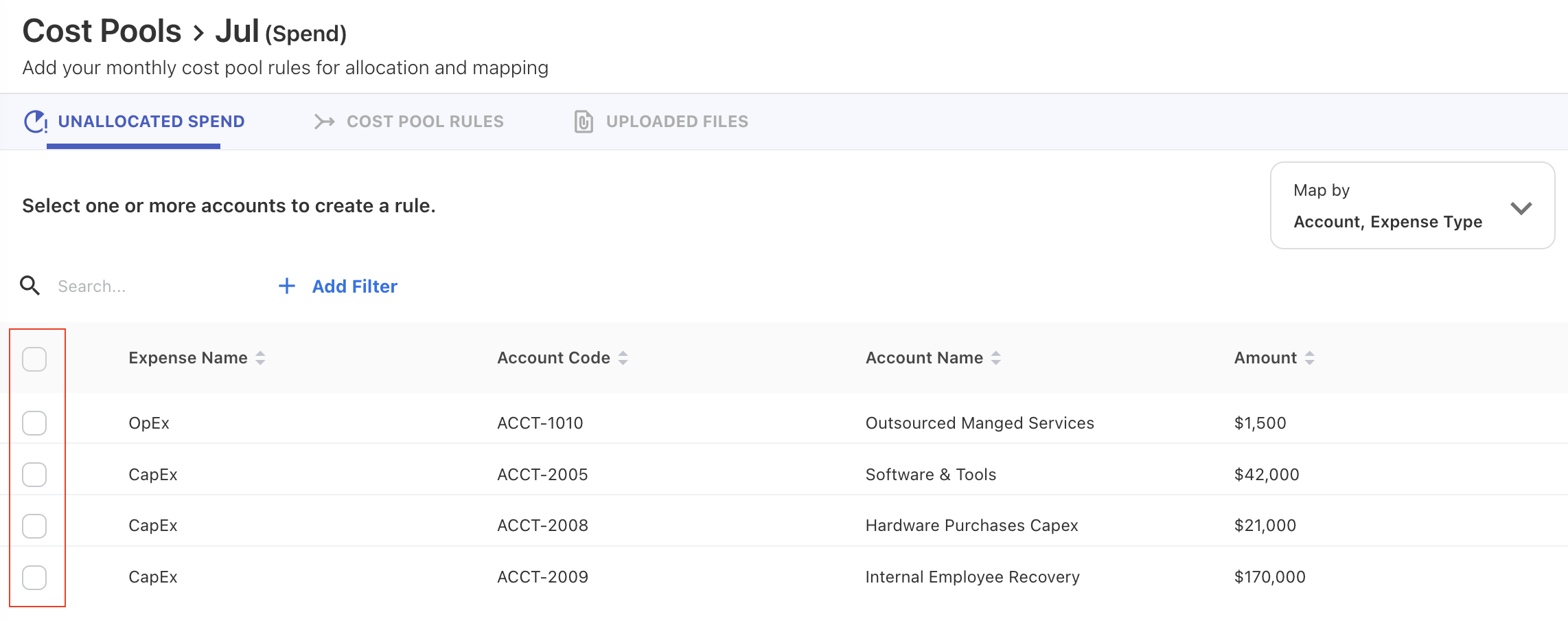Go back to Cost Pools breadcrumb
The width and height of the screenshot is (1568, 621).
click(102, 32)
